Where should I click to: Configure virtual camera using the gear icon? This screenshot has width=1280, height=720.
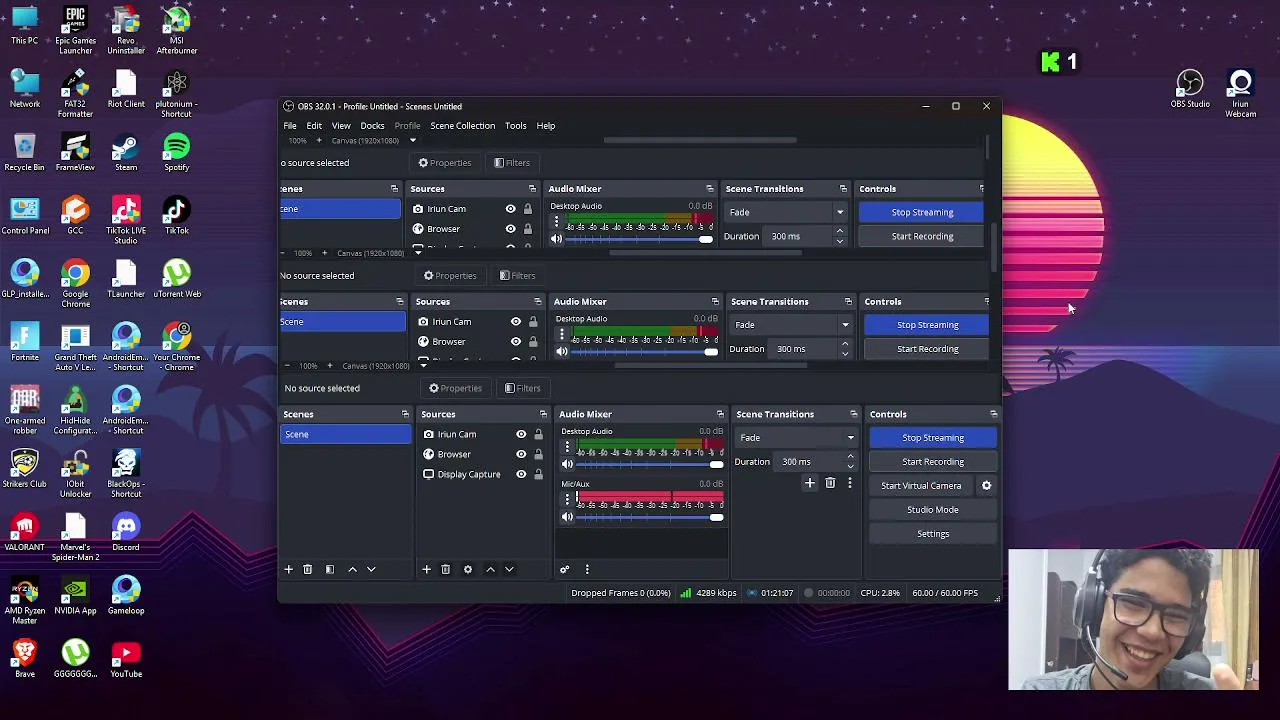tap(986, 485)
